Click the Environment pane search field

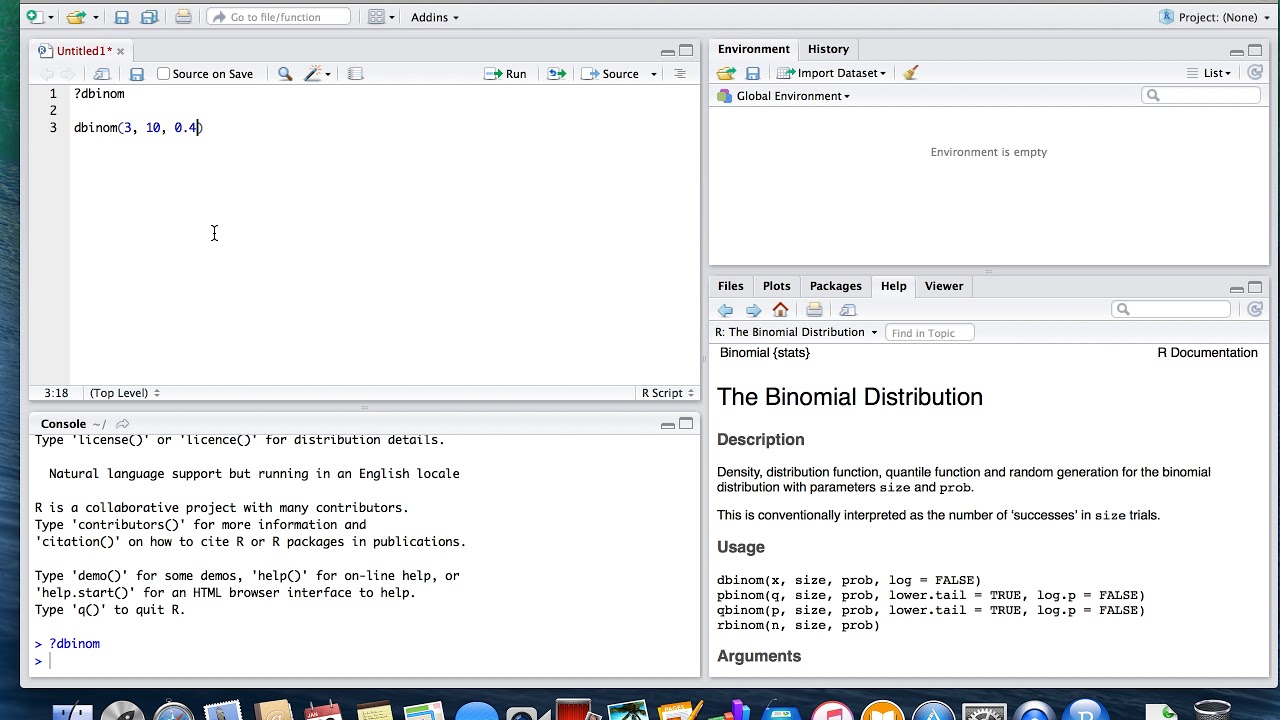click(x=1200, y=95)
